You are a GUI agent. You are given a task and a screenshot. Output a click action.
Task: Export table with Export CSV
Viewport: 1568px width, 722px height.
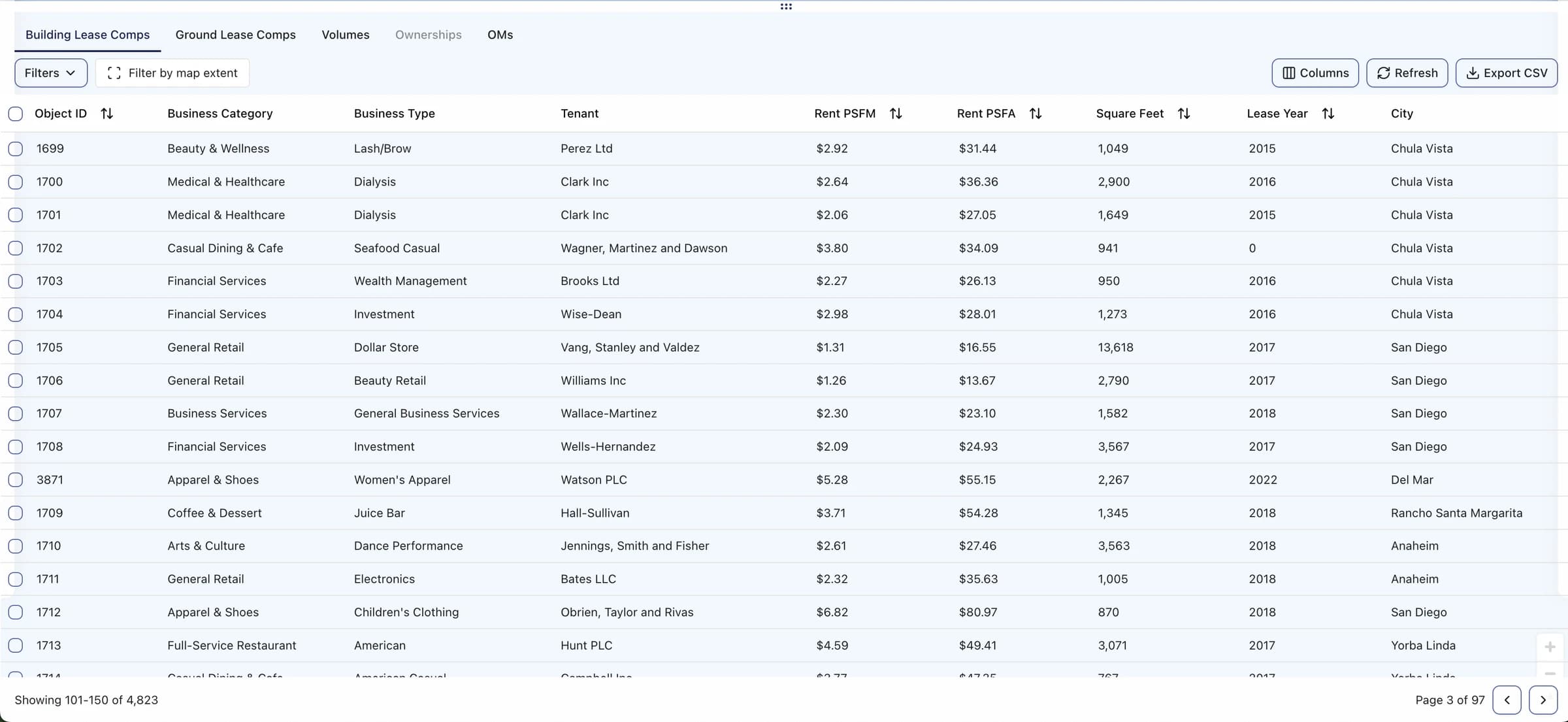1507,73
